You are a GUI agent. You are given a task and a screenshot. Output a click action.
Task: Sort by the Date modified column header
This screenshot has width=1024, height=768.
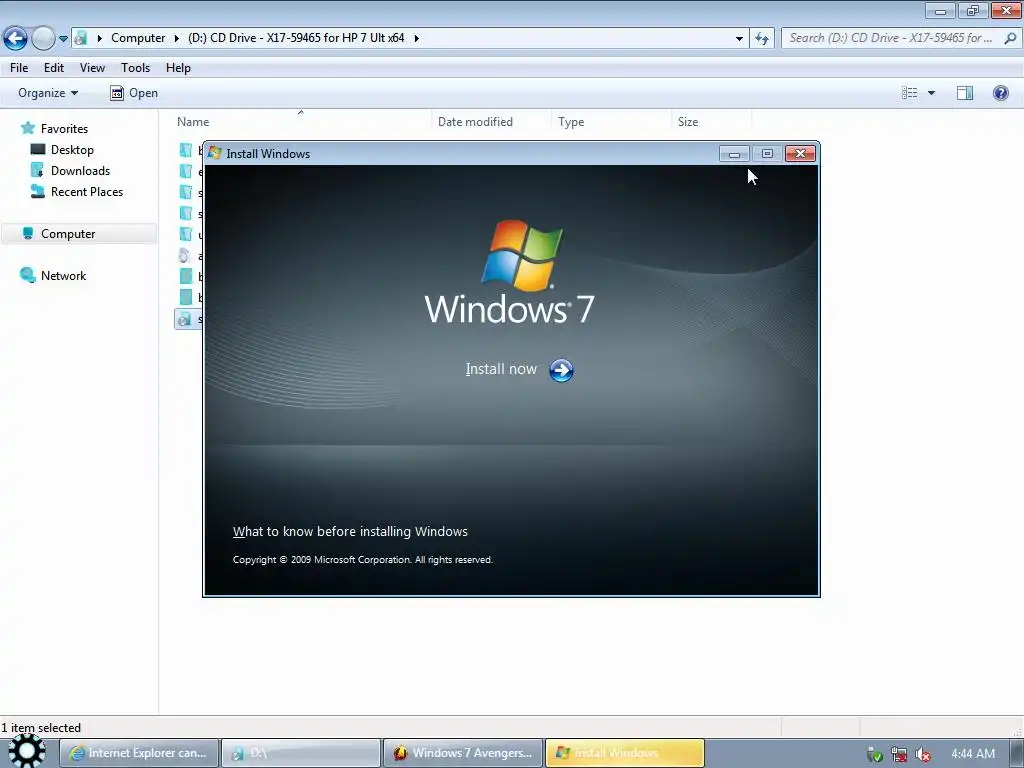coord(475,121)
